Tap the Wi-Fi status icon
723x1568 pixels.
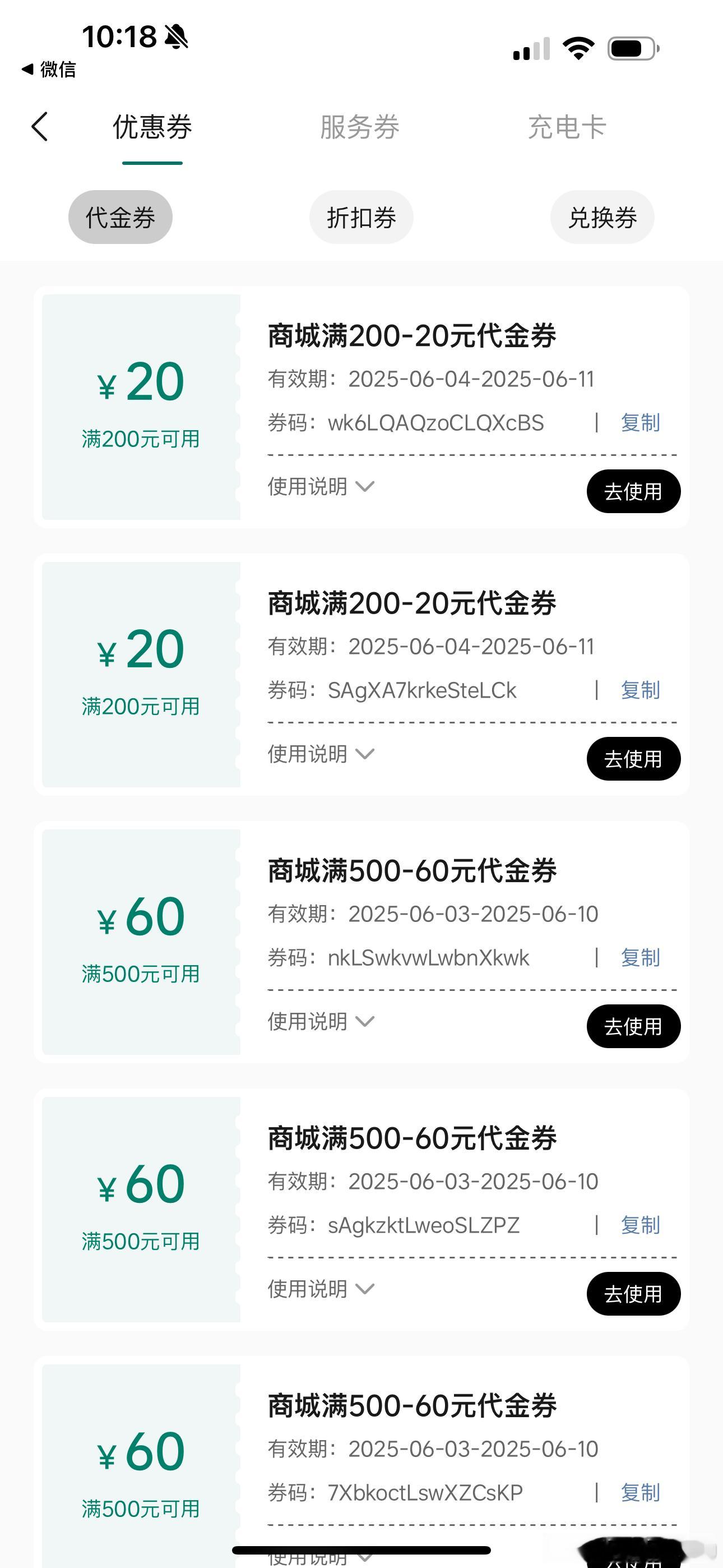[x=578, y=48]
